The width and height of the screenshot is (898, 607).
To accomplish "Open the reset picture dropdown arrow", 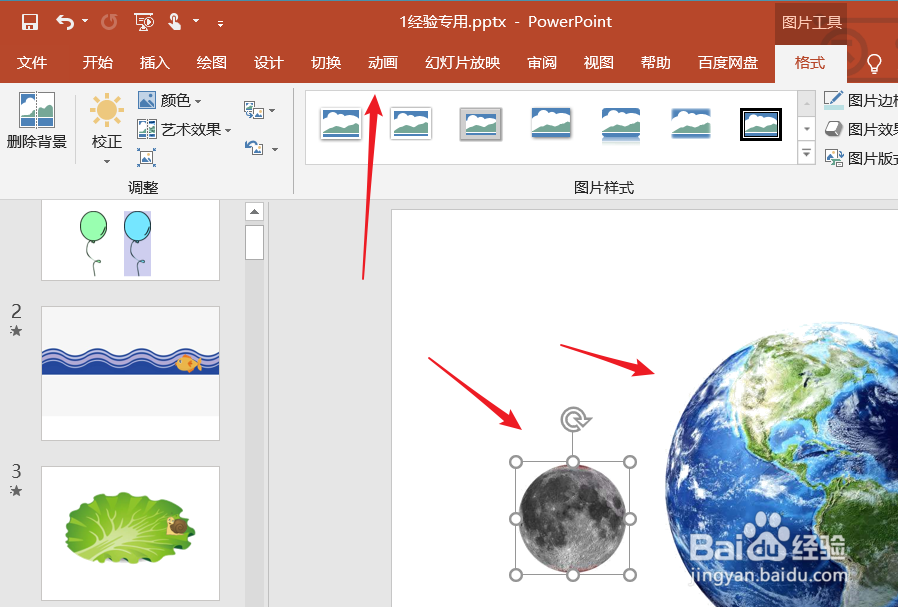I will (x=275, y=149).
